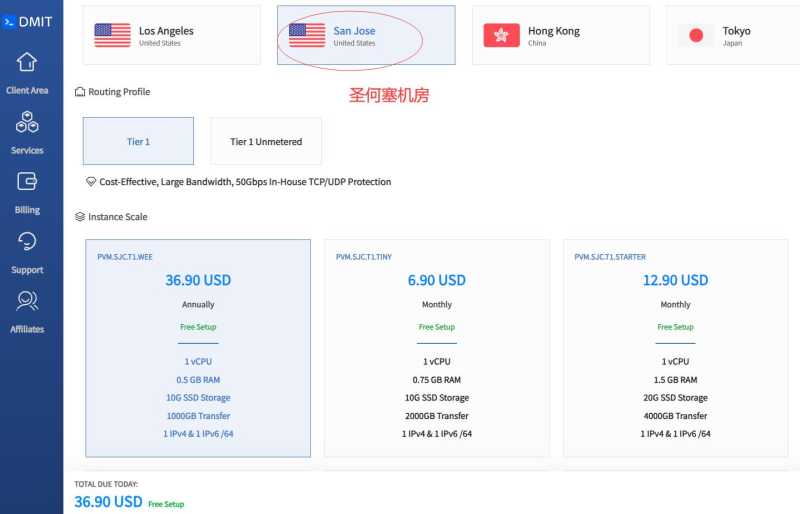Screen dimensions: 800x514
Task: Click the diamond icon beside Cost-Effective text
Action: 91,182
